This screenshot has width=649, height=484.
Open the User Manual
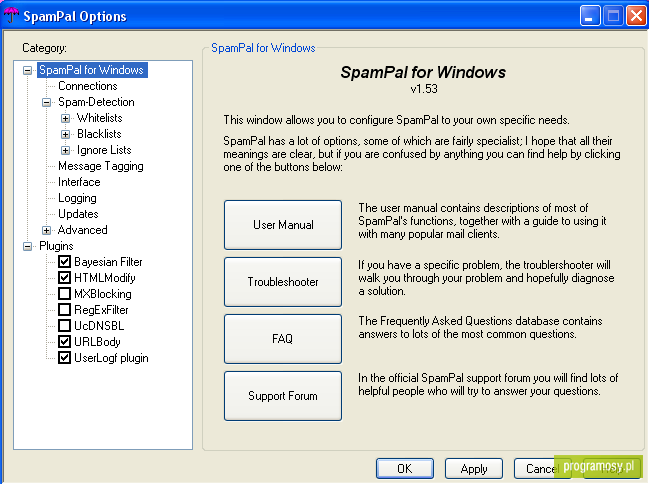point(283,225)
